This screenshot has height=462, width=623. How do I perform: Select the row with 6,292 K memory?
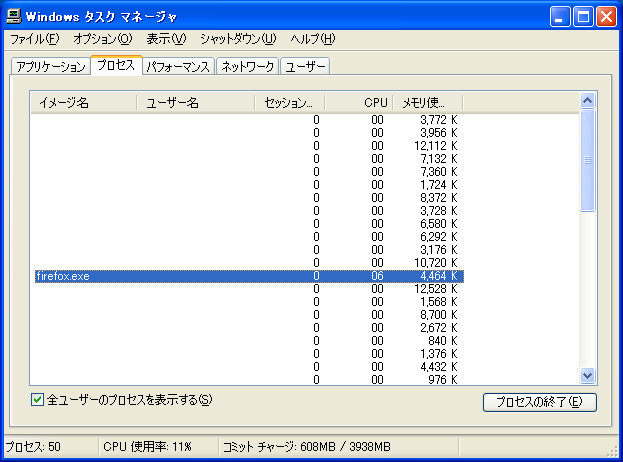pyautogui.click(x=250, y=237)
